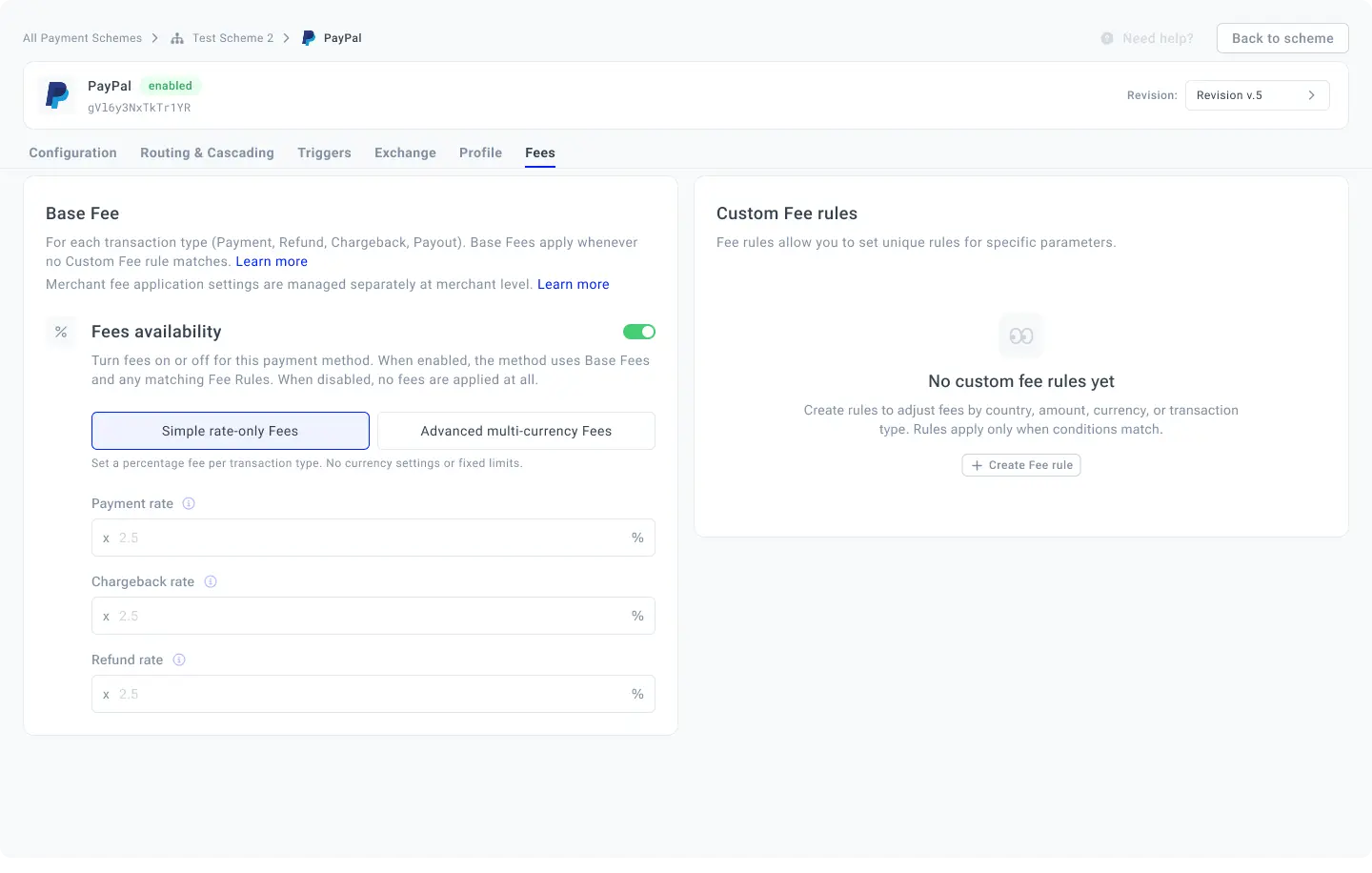This screenshot has height=873, width=1372.
Task: Switch to the Configuration tab
Action: (73, 152)
